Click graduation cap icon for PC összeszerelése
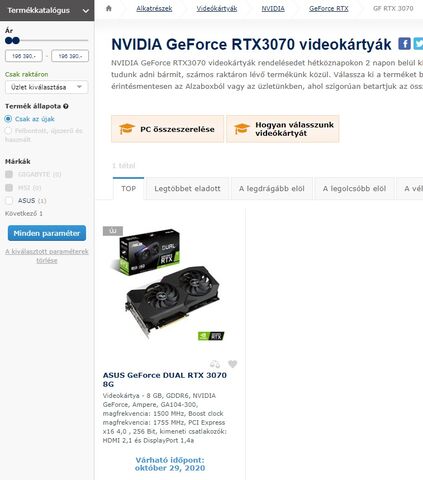 tap(127, 129)
